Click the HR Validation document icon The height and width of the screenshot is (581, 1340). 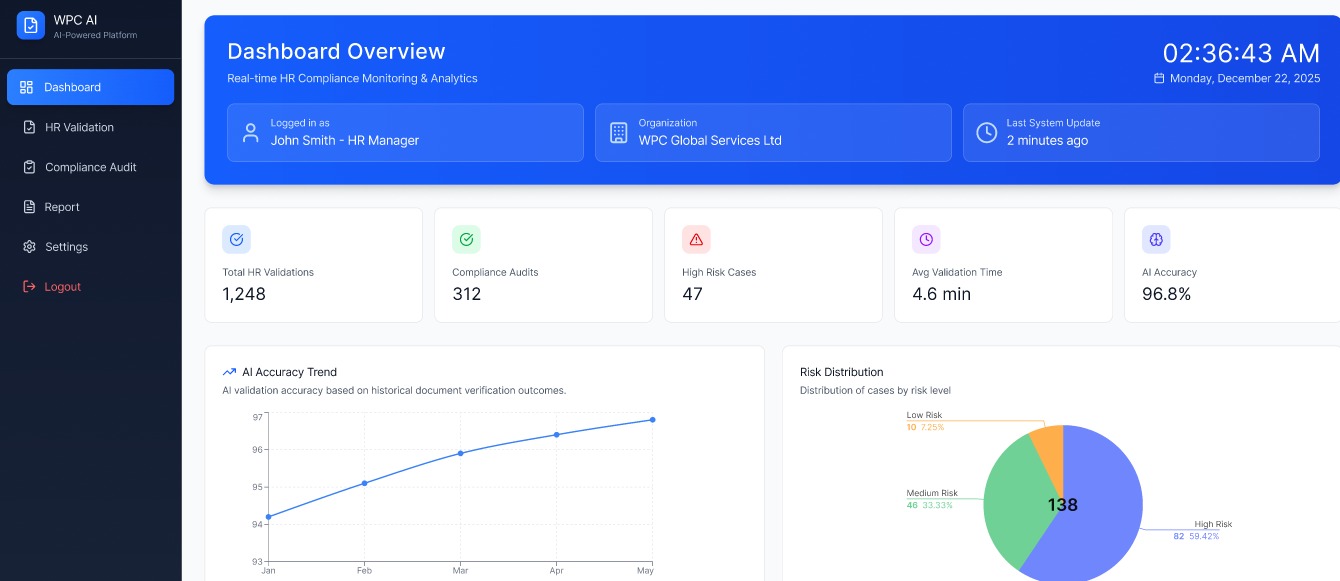pyautogui.click(x=29, y=127)
